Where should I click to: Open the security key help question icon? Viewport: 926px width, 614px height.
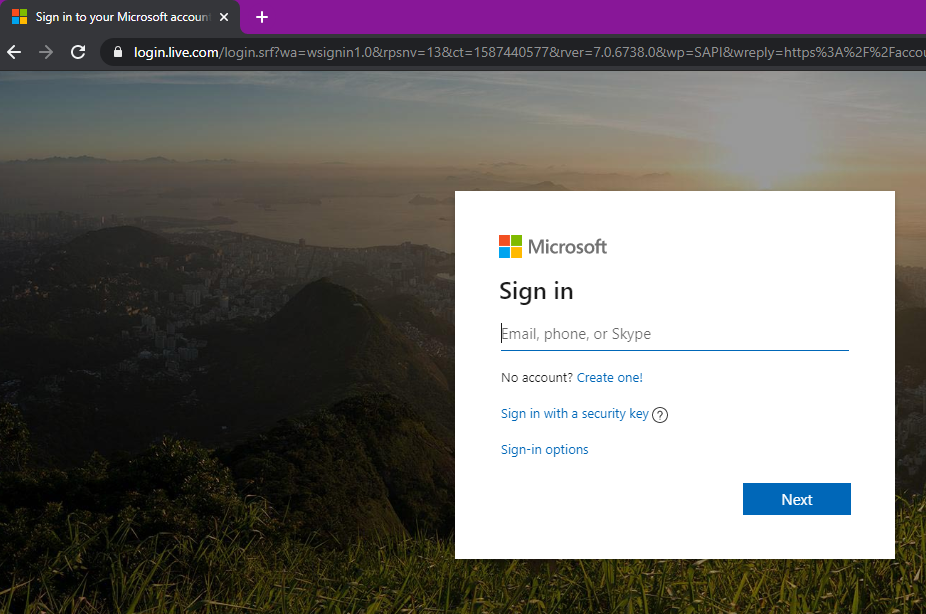click(660, 415)
